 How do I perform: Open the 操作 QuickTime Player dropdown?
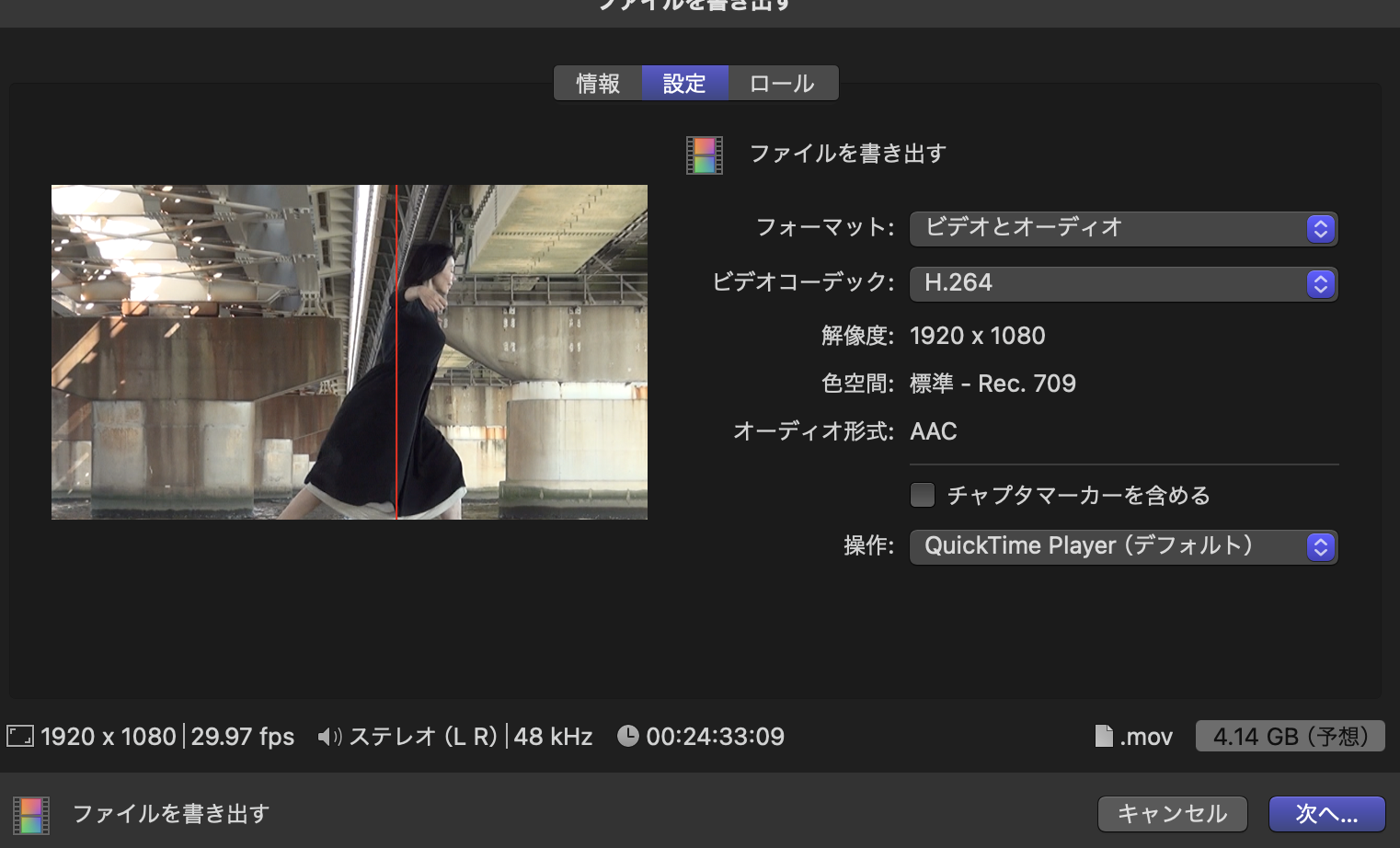point(1123,546)
